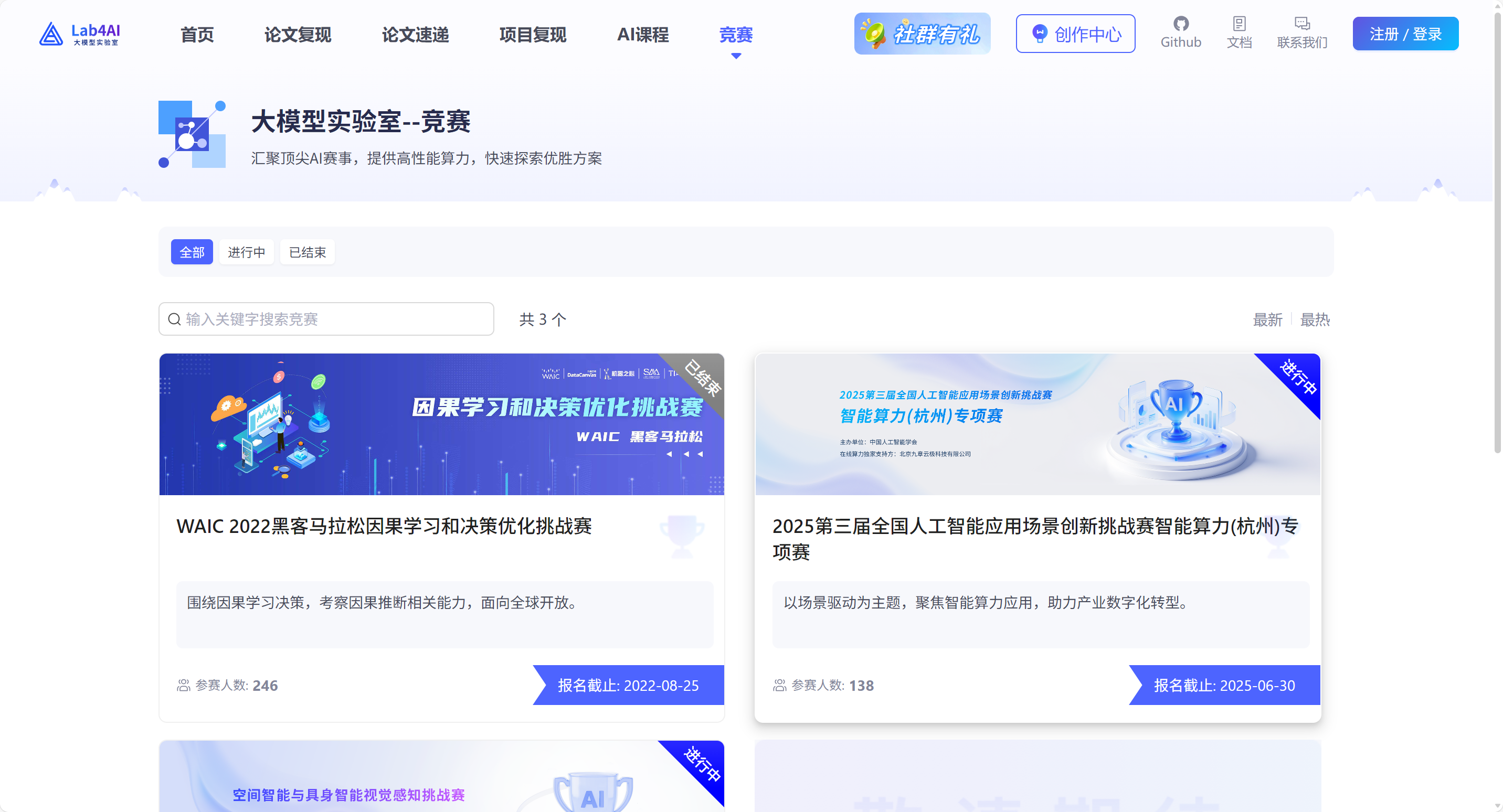
Task: Sort competitions by 最新
Action: coord(1268,319)
